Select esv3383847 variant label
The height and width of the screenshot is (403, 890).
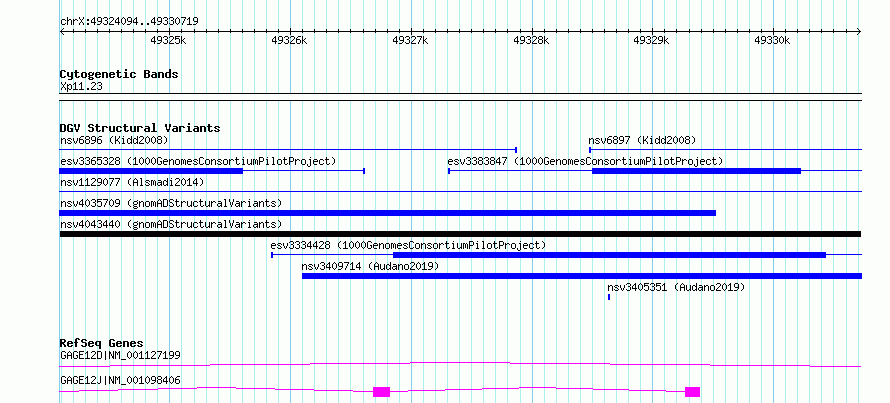click(x=585, y=161)
